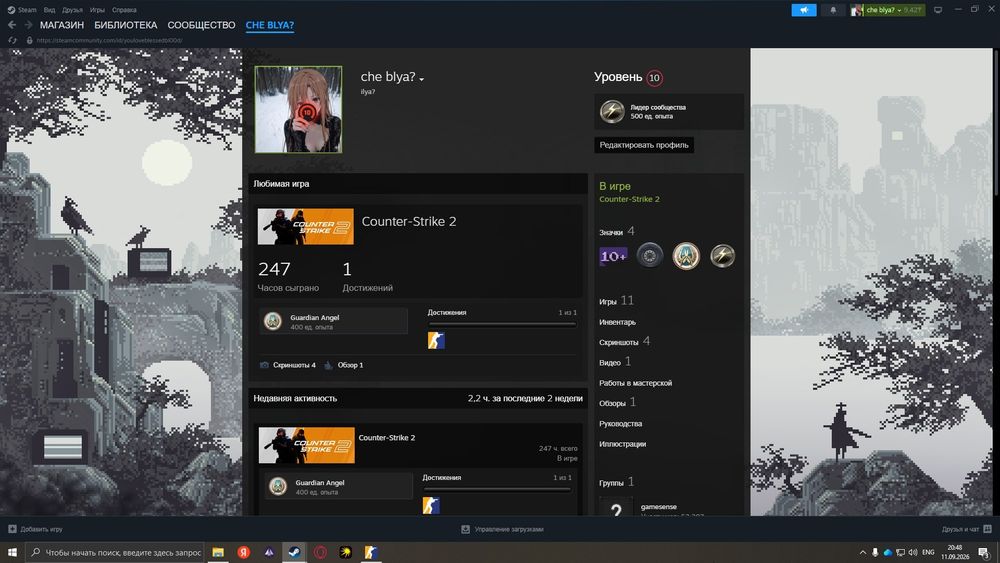1000x563 pixels.
Task: Switch to Big Picture mode icon
Action: tap(938, 10)
